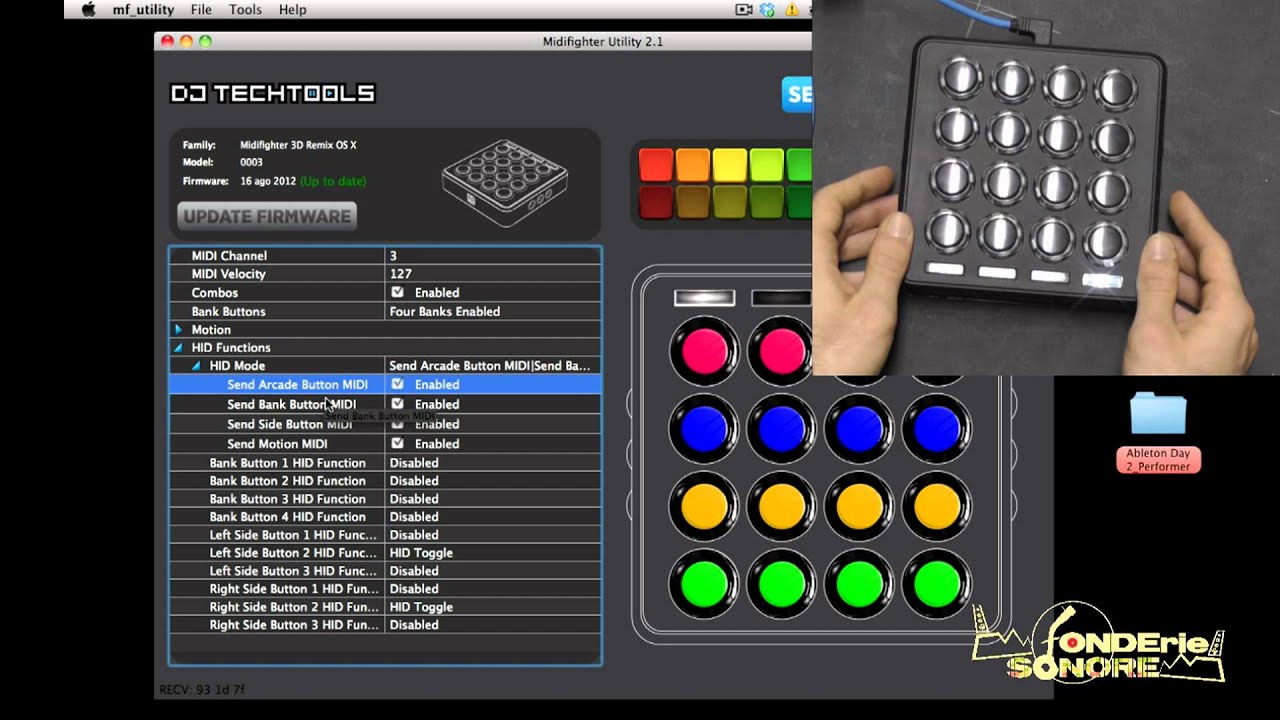
Task: Collapse the HID Functions section
Action: (x=178, y=348)
